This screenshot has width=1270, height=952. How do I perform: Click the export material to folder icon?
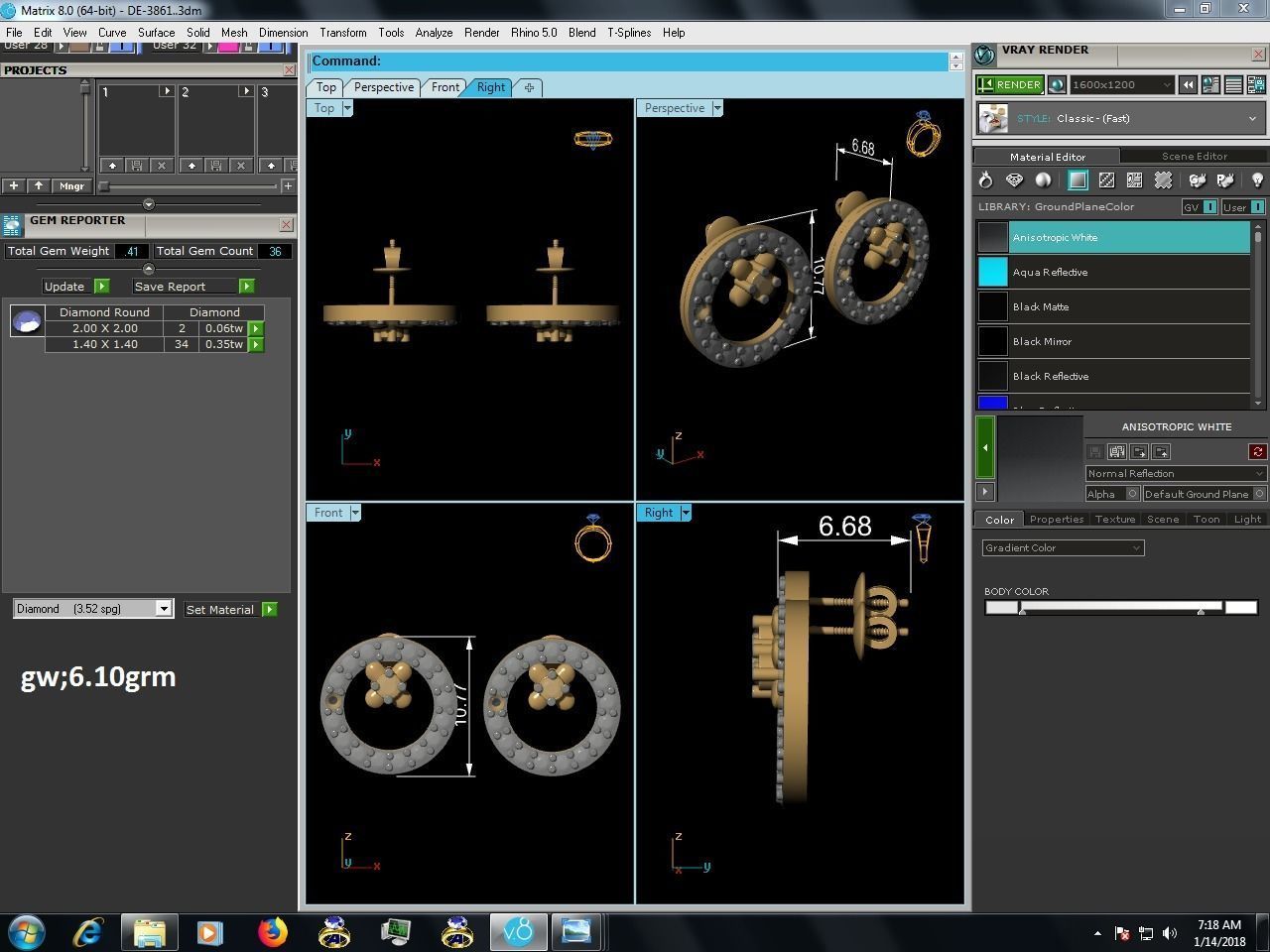[1139, 451]
